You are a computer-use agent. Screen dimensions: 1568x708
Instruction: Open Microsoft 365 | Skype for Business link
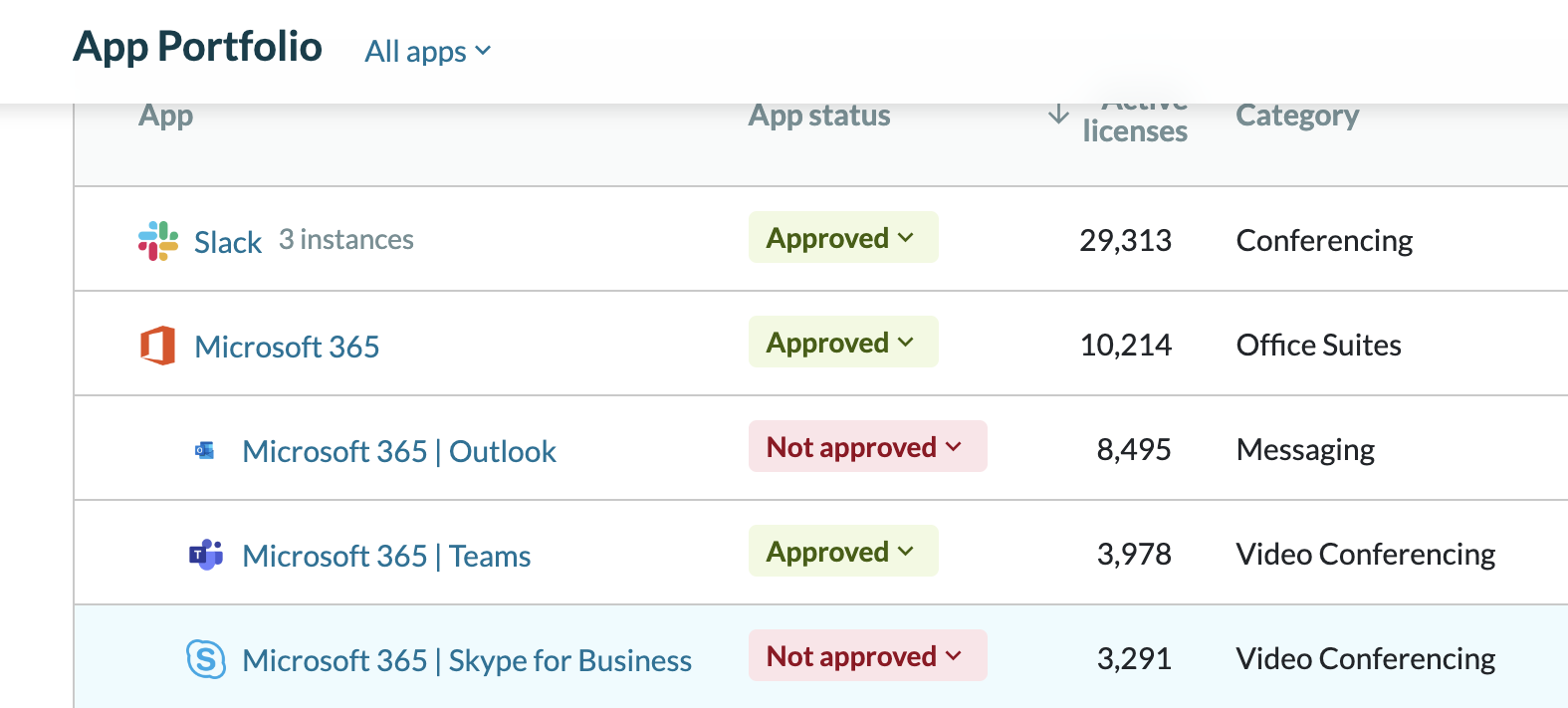coord(466,660)
